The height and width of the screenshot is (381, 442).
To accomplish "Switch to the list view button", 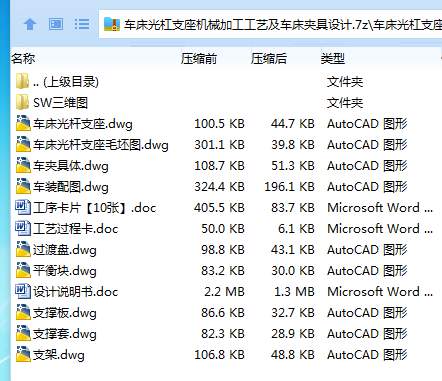I will tap(82, 24).
